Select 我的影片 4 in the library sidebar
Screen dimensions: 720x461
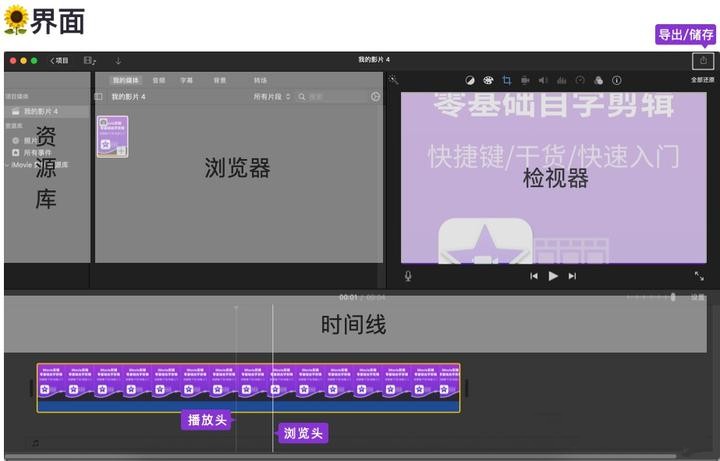point(47,112)
